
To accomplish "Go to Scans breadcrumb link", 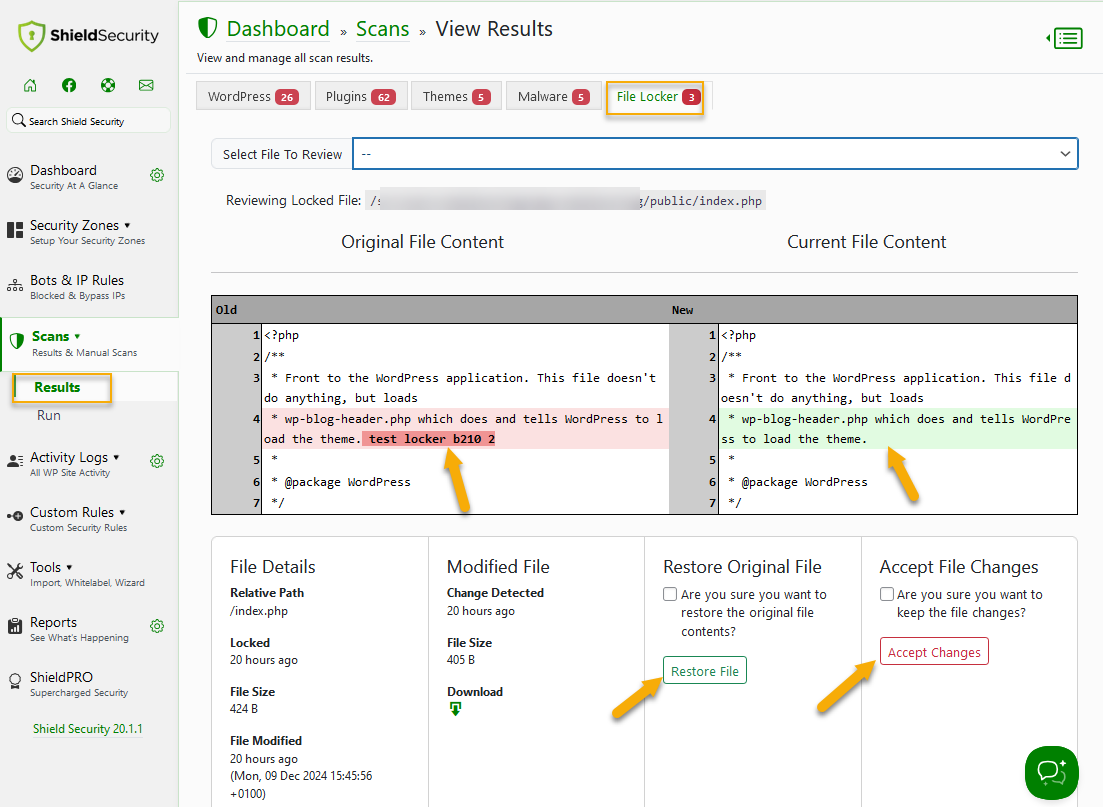I will (x=383, y=29).
